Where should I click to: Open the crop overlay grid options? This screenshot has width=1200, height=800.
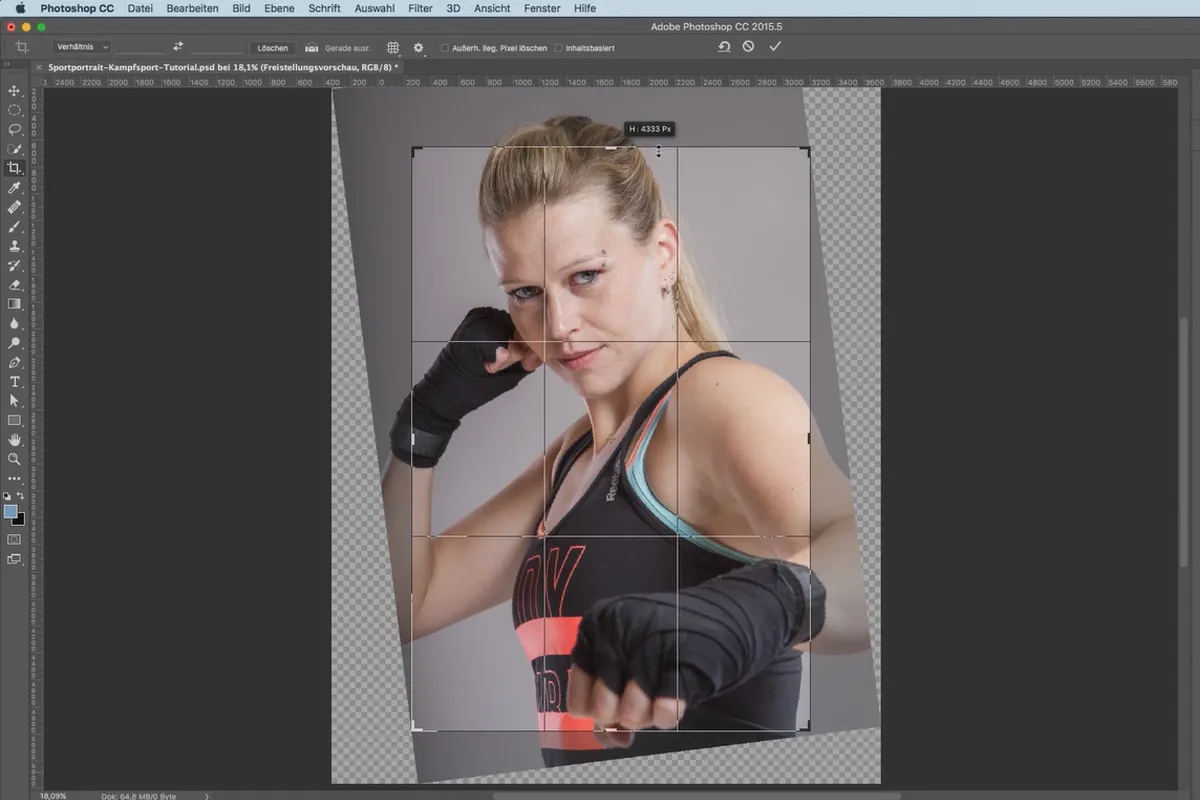pyautogui.click(x=393, y=47)
